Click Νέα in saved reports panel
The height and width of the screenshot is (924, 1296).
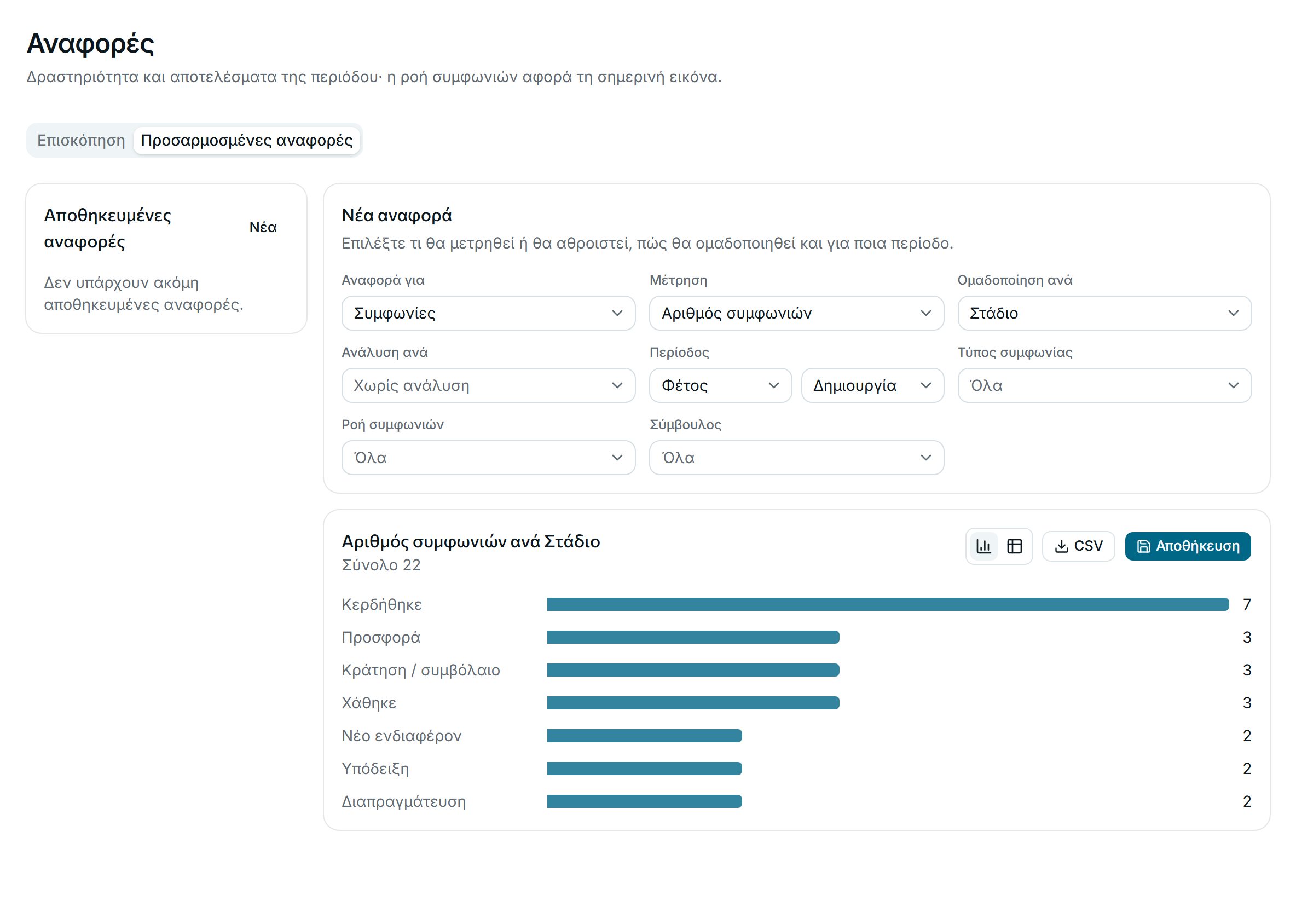(263, 228)
